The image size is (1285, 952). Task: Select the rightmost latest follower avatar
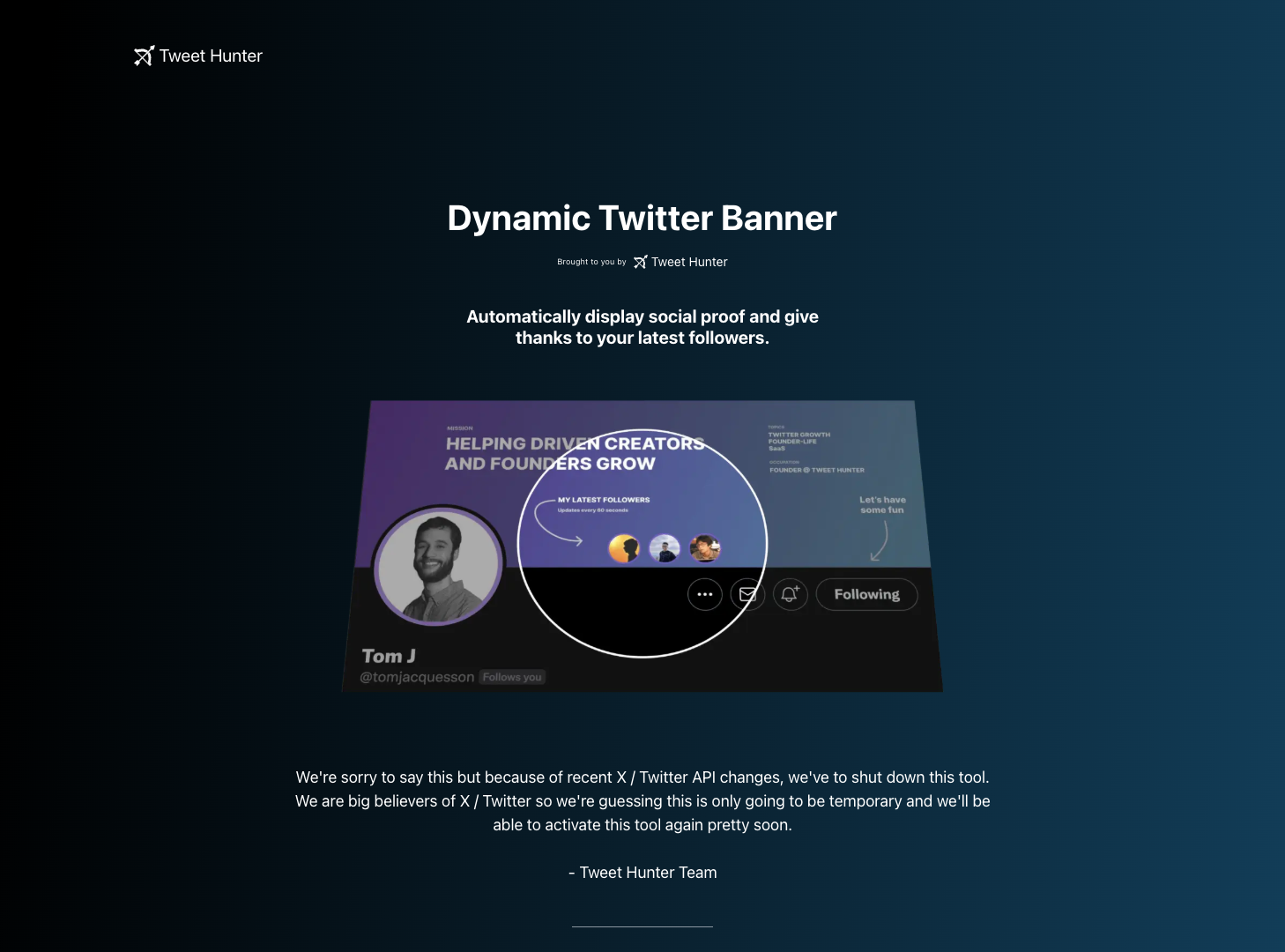coord(705,547)
